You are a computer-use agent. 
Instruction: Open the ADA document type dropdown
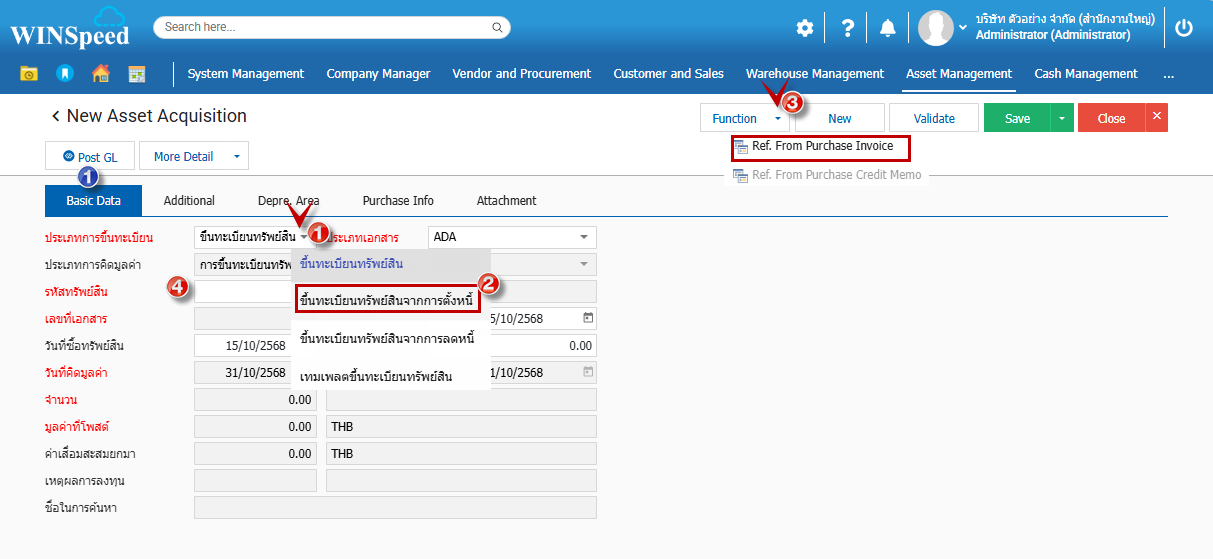point(583,238)
